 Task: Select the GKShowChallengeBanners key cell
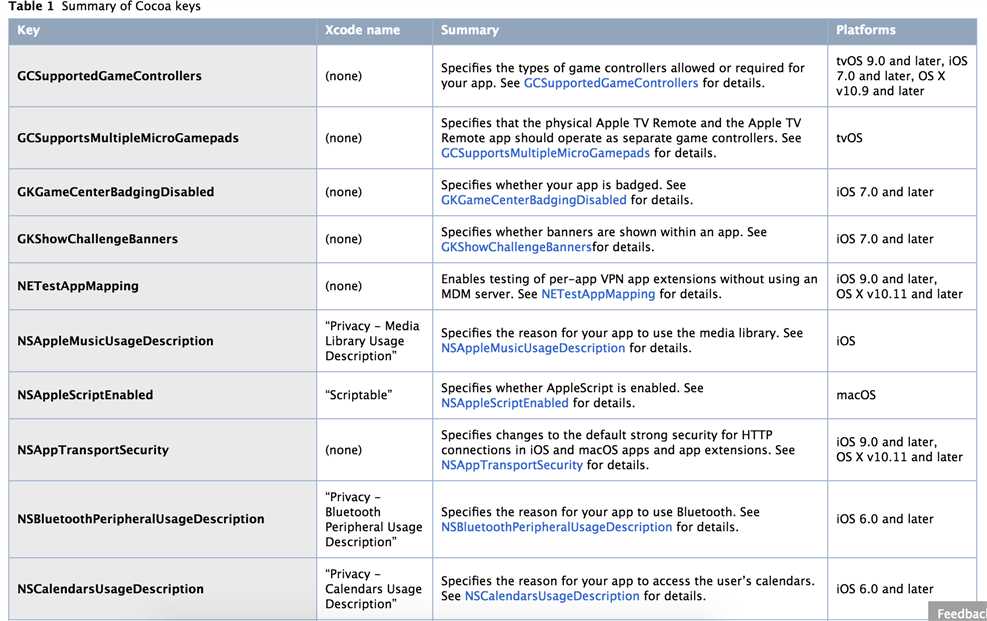point(162,239)
